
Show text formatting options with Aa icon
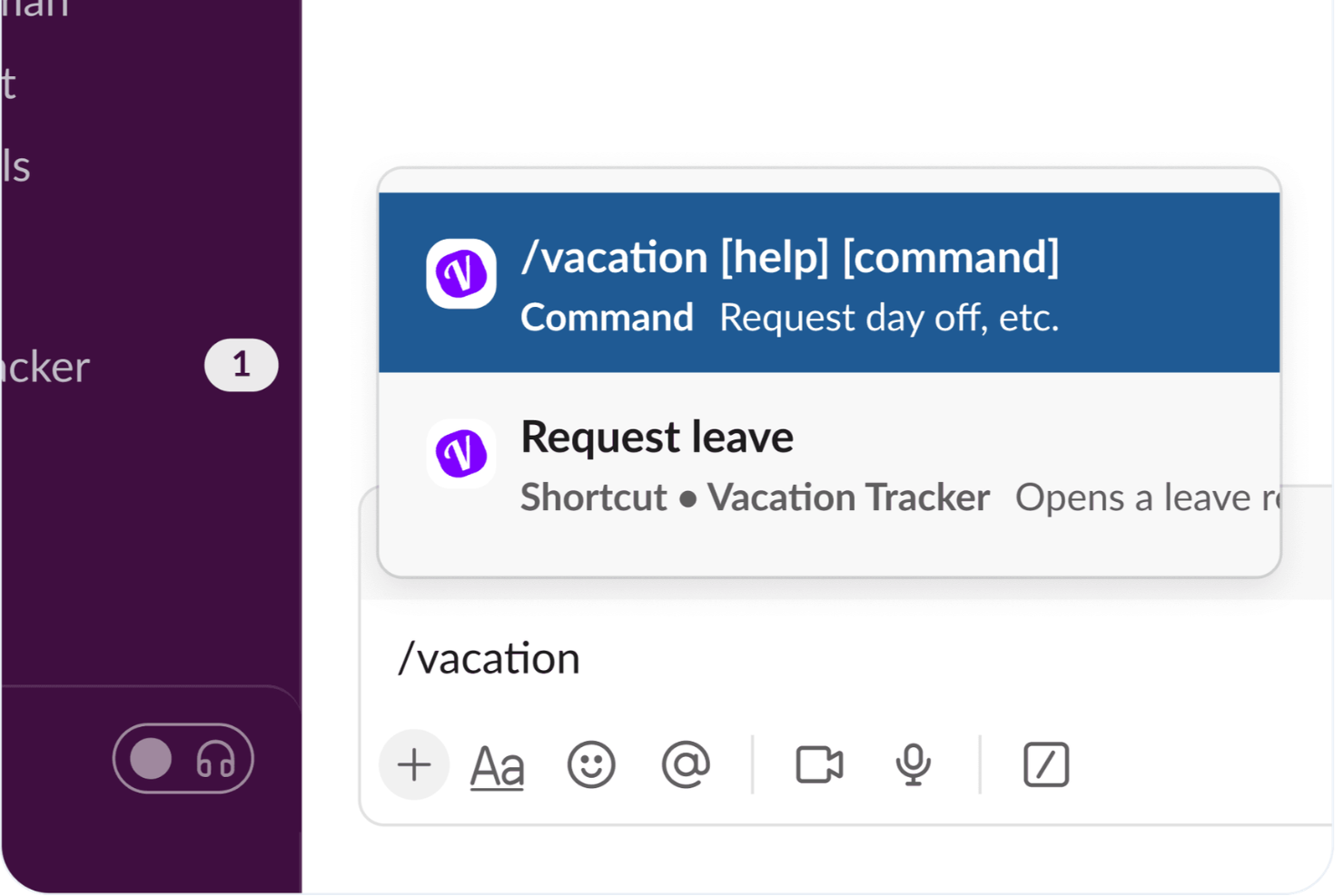[498, 764]
